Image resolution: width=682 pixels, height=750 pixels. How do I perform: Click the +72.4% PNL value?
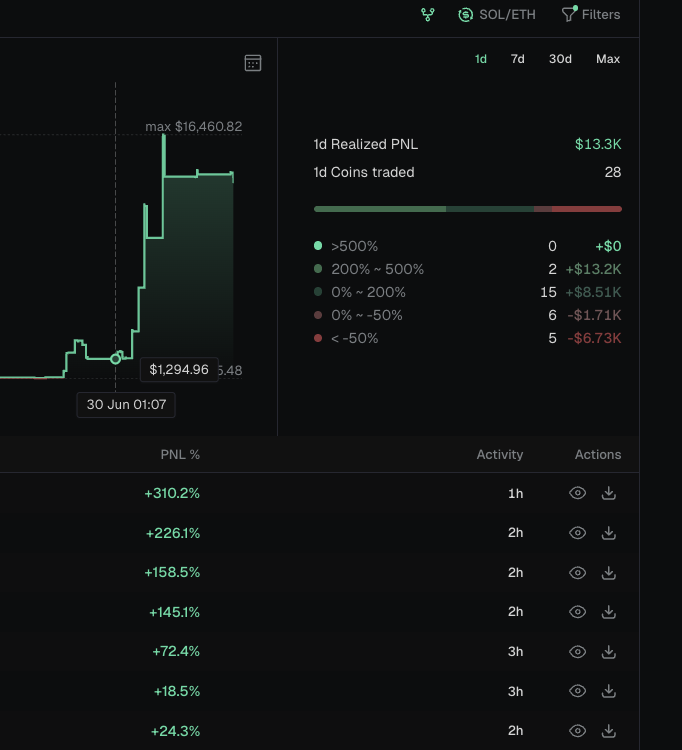click(176, 651)
